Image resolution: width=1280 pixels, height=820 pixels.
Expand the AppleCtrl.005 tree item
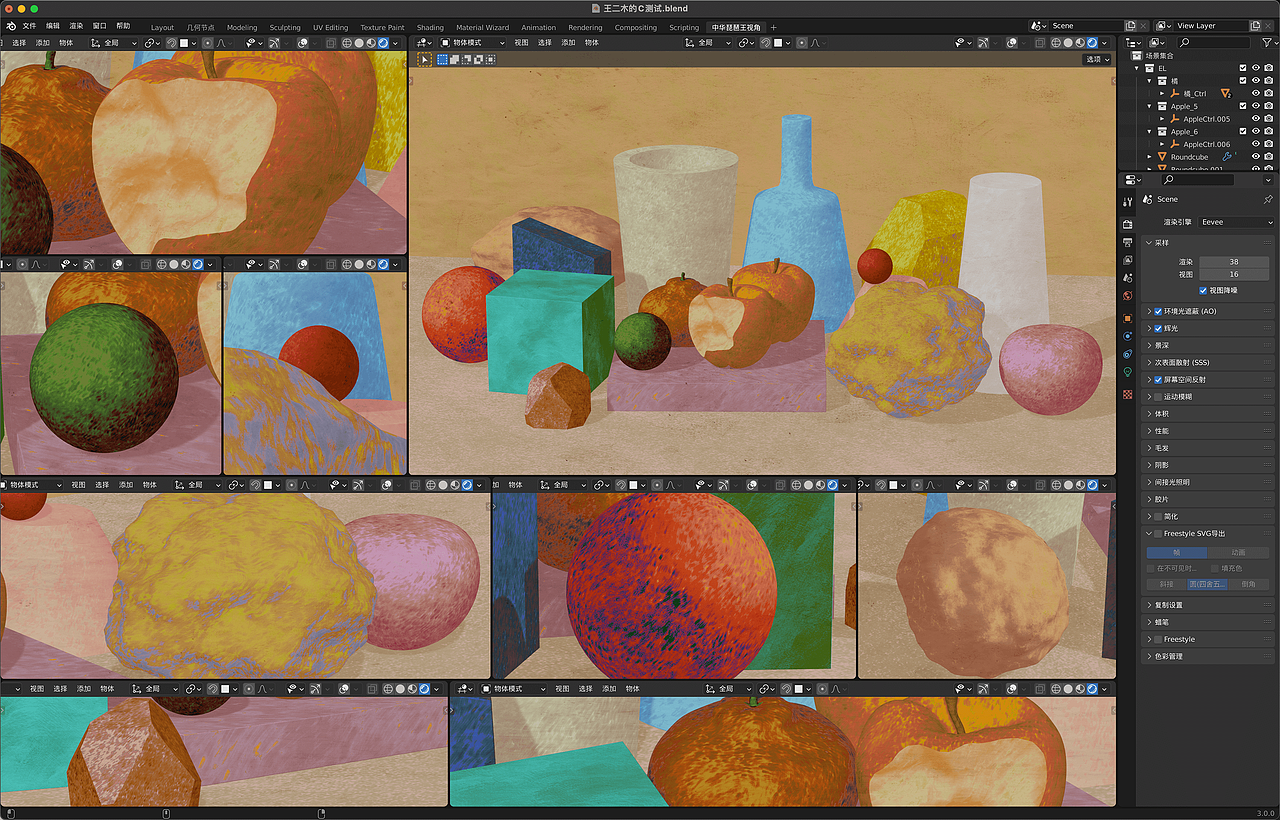(1162, 119)
